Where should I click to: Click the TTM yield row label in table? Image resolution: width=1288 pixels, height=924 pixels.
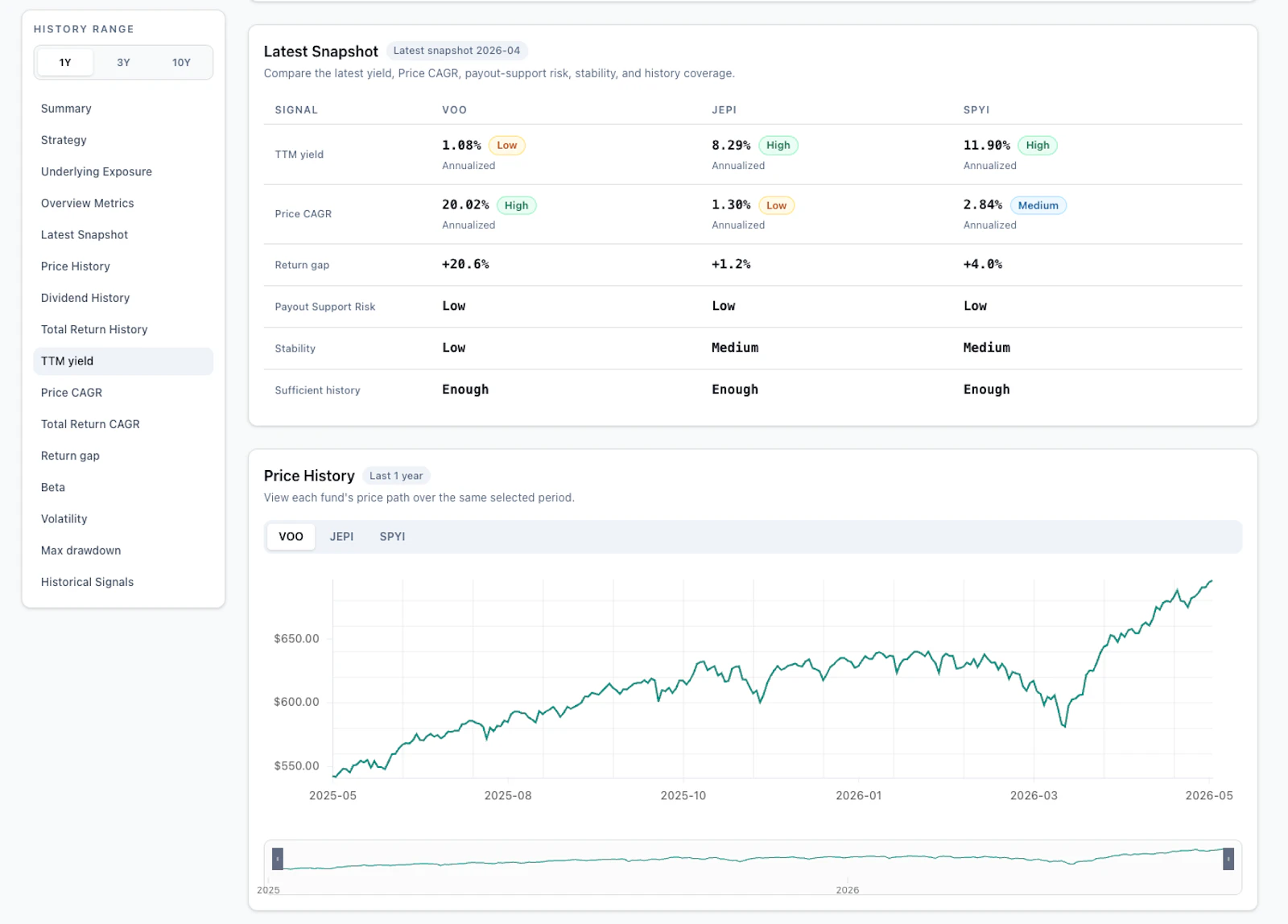click(x=299, y=155)
